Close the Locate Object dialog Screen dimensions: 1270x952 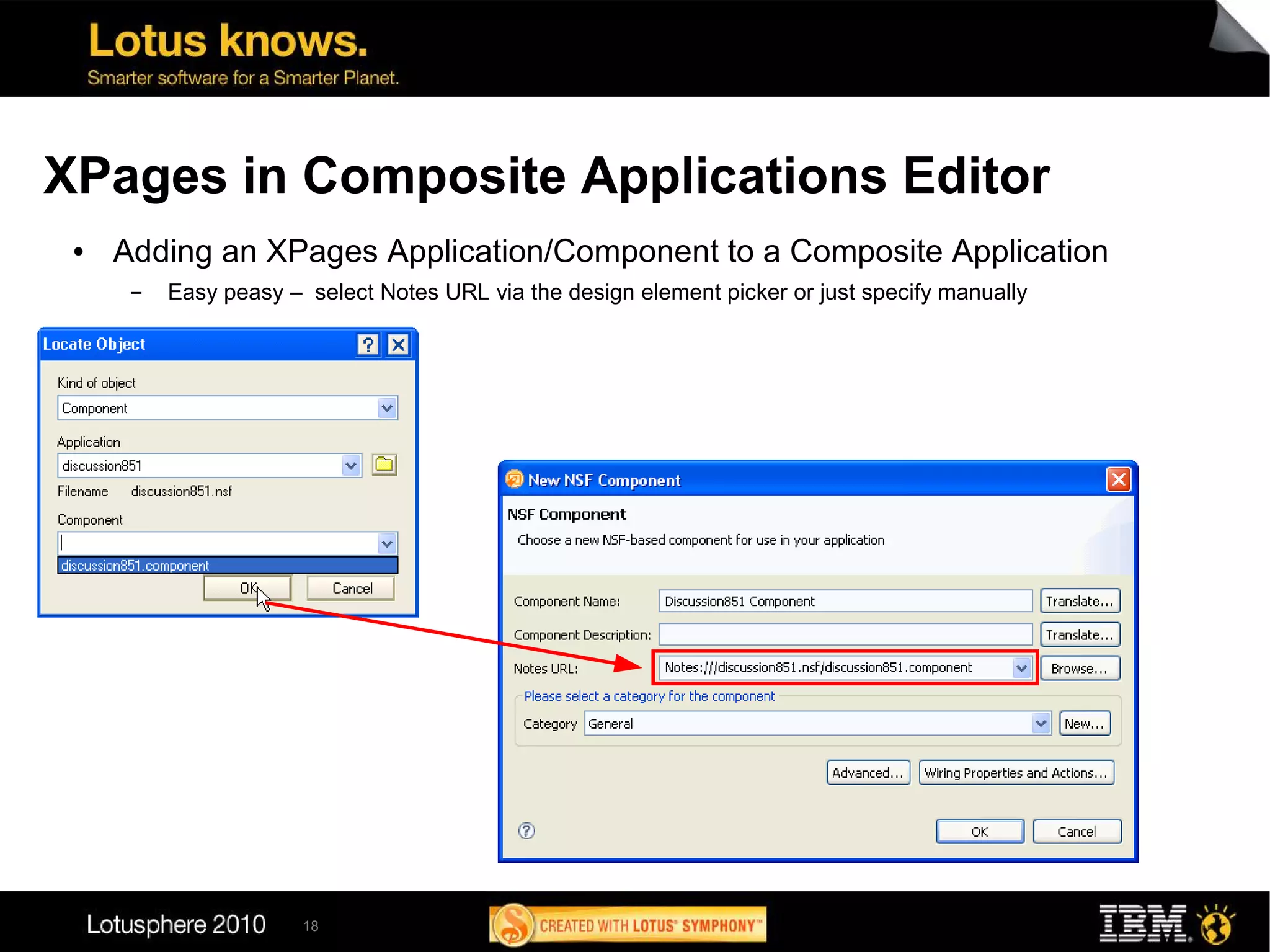click(398, 344)
